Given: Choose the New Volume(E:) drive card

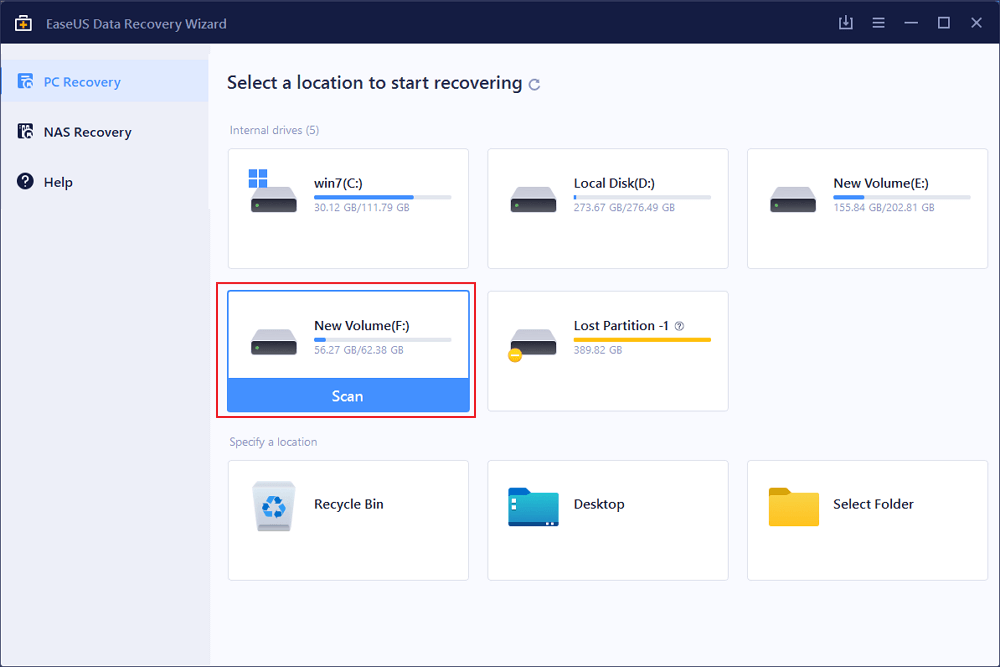Looking at the screenshot, I should 866,208.
